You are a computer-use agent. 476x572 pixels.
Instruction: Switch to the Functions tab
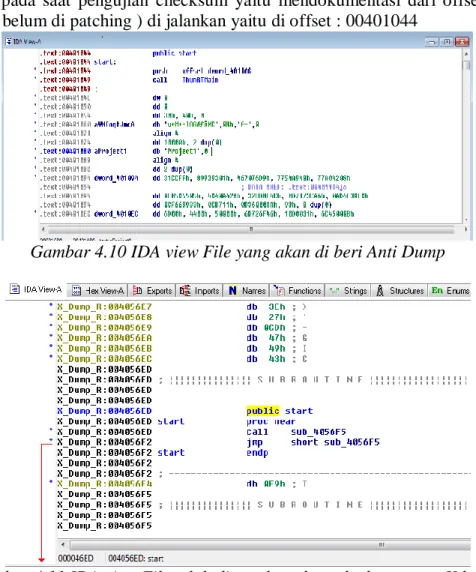[x=297, y=291]
